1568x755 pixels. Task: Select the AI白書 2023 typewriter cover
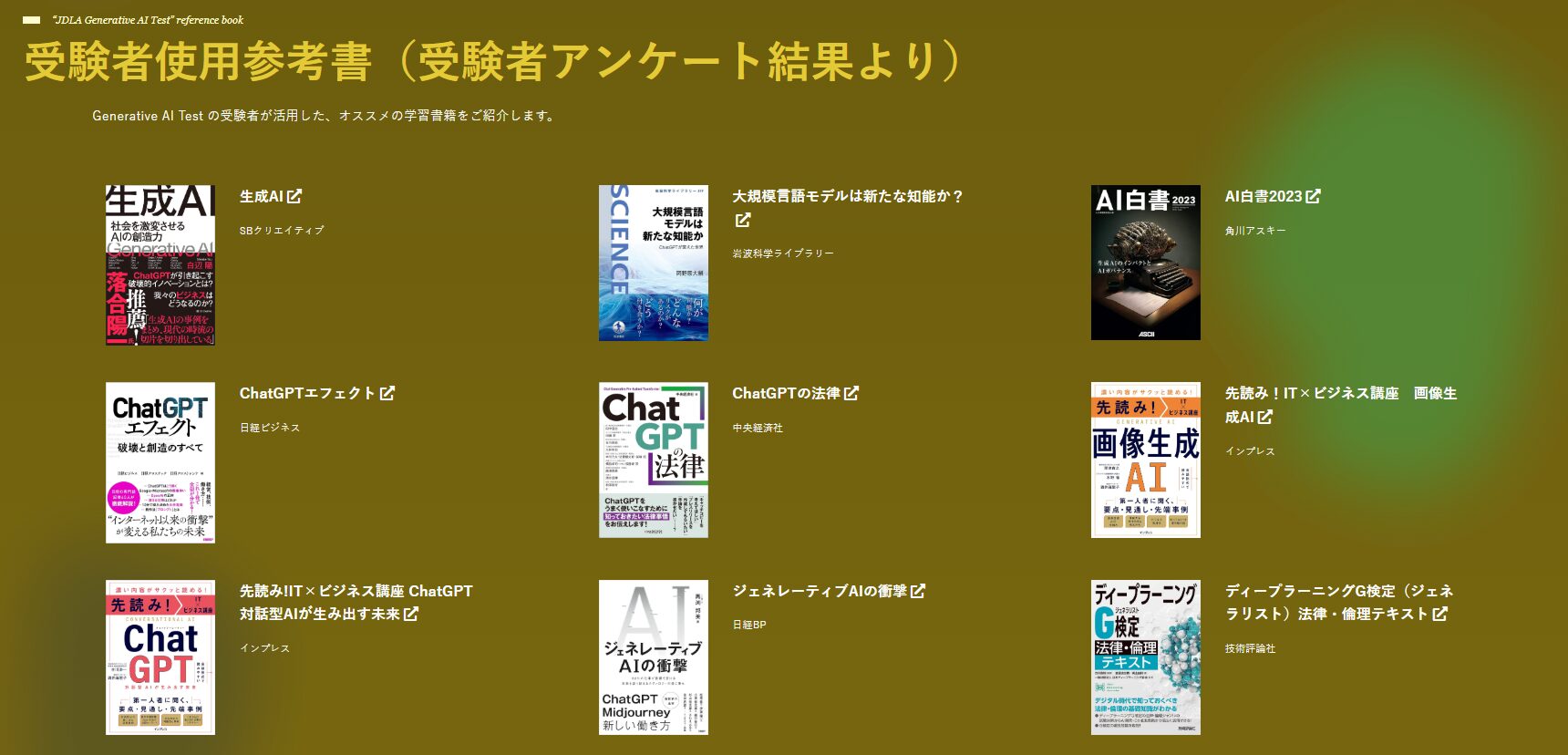[x=1145, y=263]
